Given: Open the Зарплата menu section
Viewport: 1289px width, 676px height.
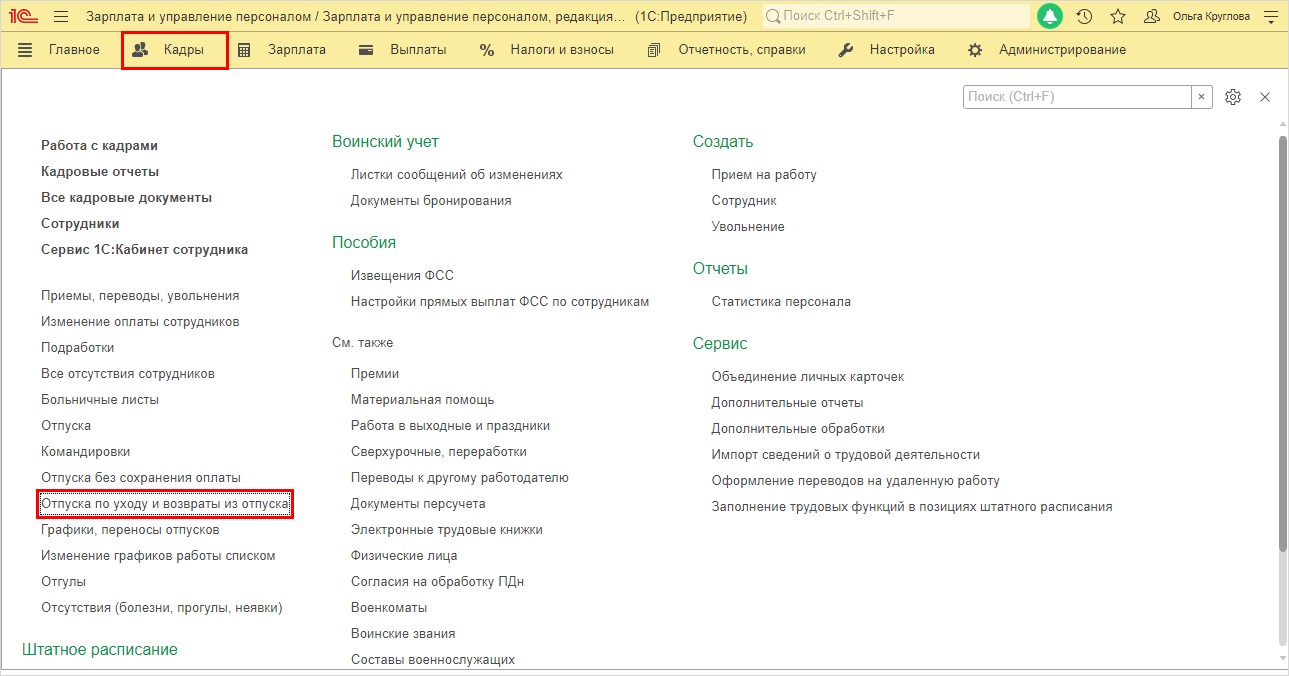Looking at the screenshot, I should pyautogui.click(x=283, y=50).
